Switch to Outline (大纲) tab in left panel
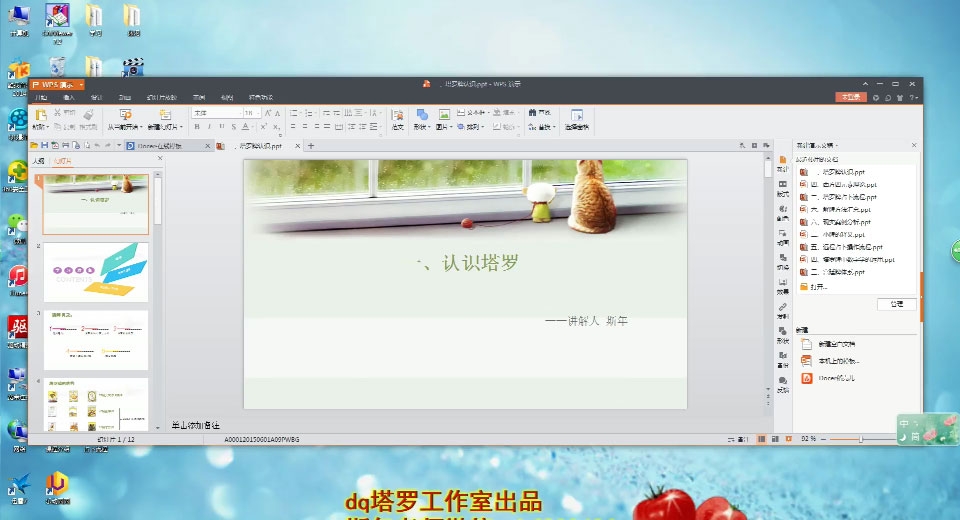 39,160
